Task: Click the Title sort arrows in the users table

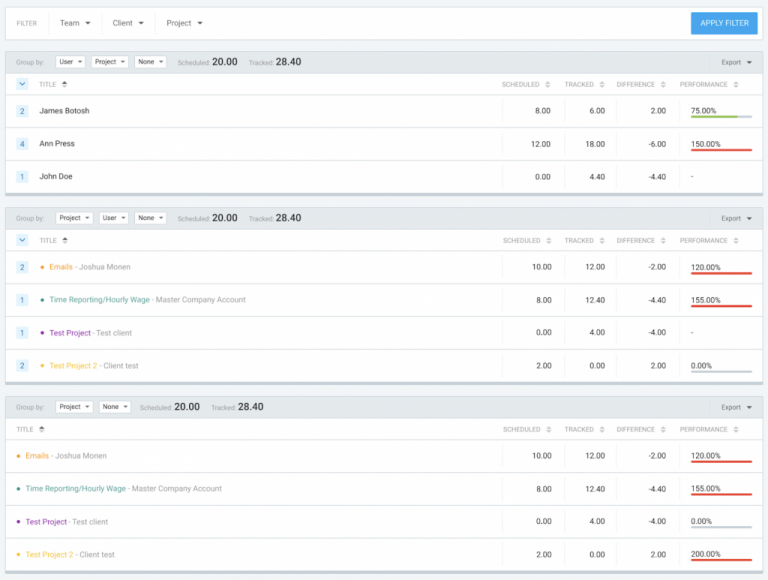Action: tap(65, 85)
